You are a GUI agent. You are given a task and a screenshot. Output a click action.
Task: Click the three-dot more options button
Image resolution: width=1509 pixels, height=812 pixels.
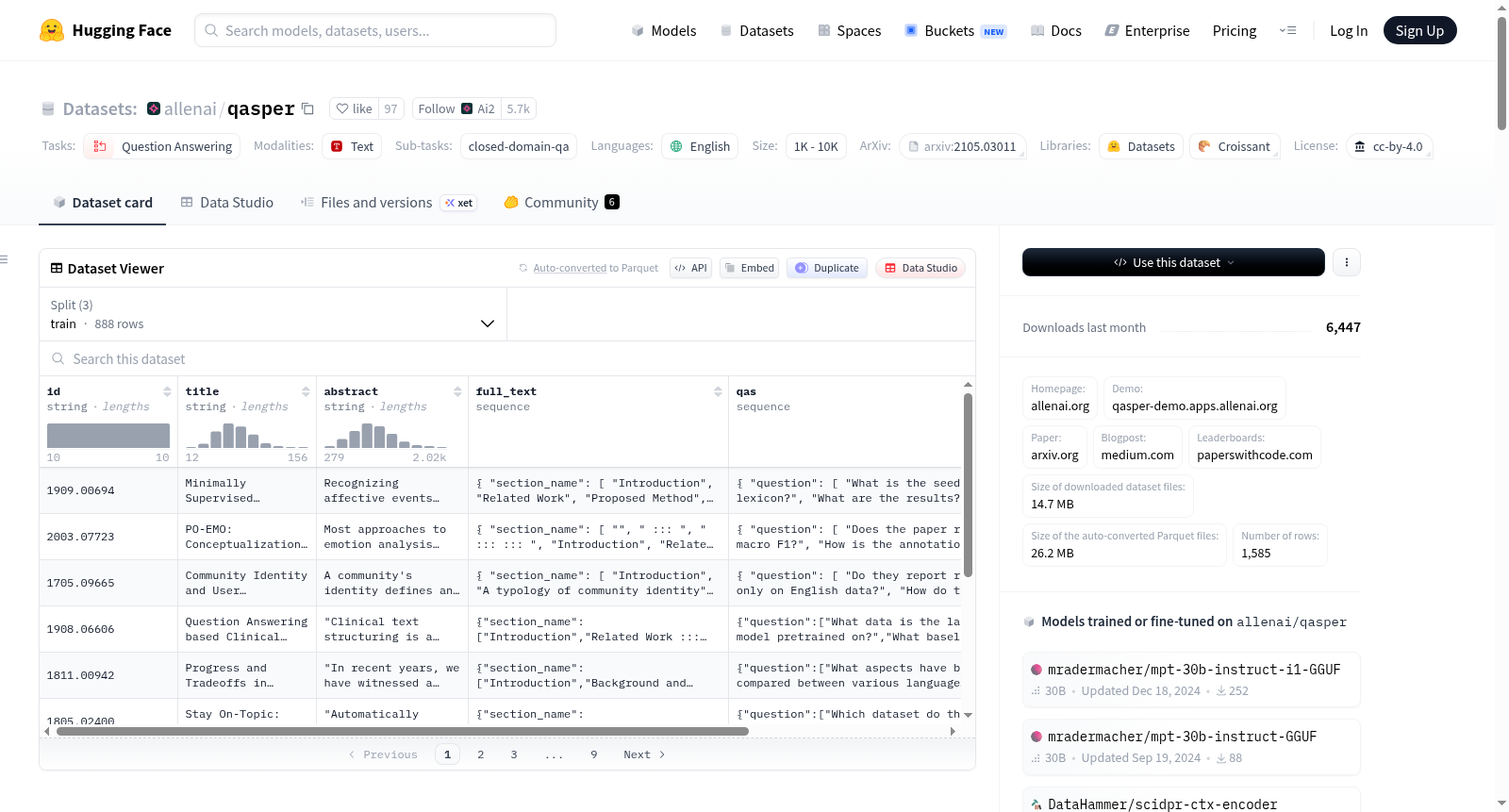point(1347,262)
